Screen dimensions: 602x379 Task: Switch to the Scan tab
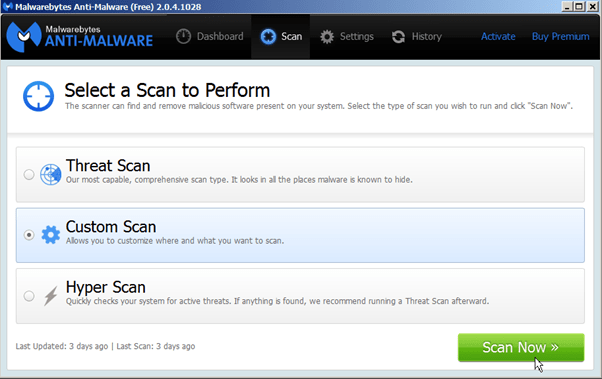(281, 36)
